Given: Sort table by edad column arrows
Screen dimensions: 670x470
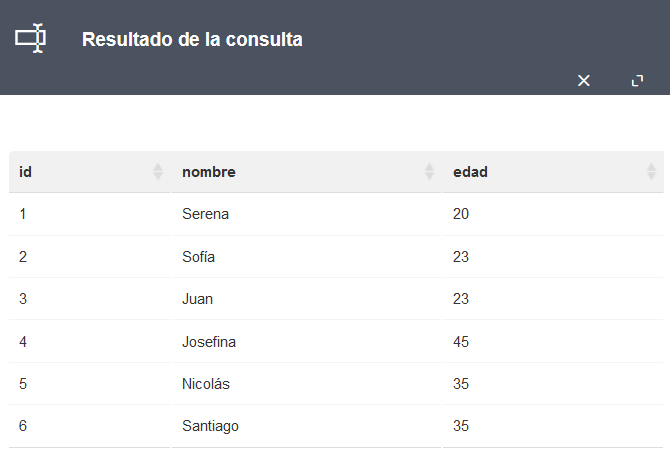Looking at the screenshot, I should pos(651,172).
